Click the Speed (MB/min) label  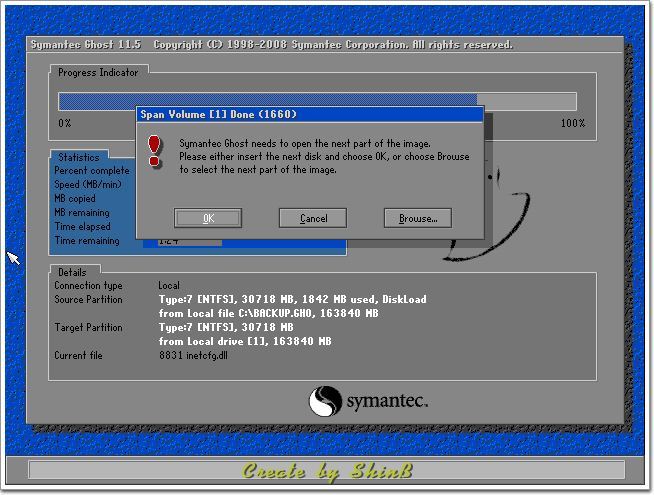[x=88, y=184]
